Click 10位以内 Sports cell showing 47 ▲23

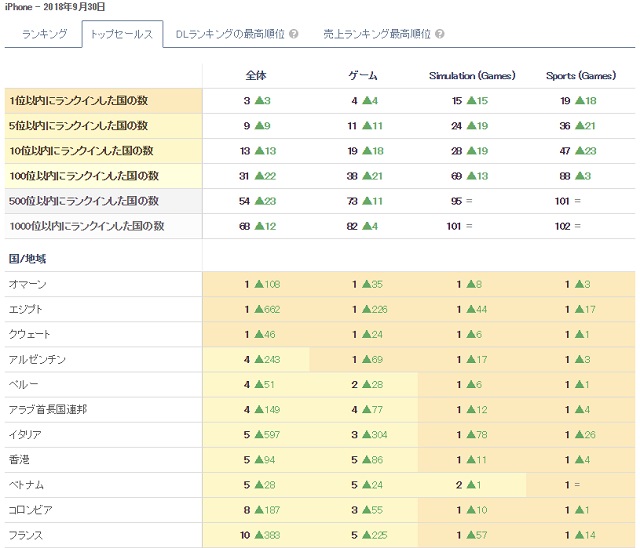(x=581, y=151)
